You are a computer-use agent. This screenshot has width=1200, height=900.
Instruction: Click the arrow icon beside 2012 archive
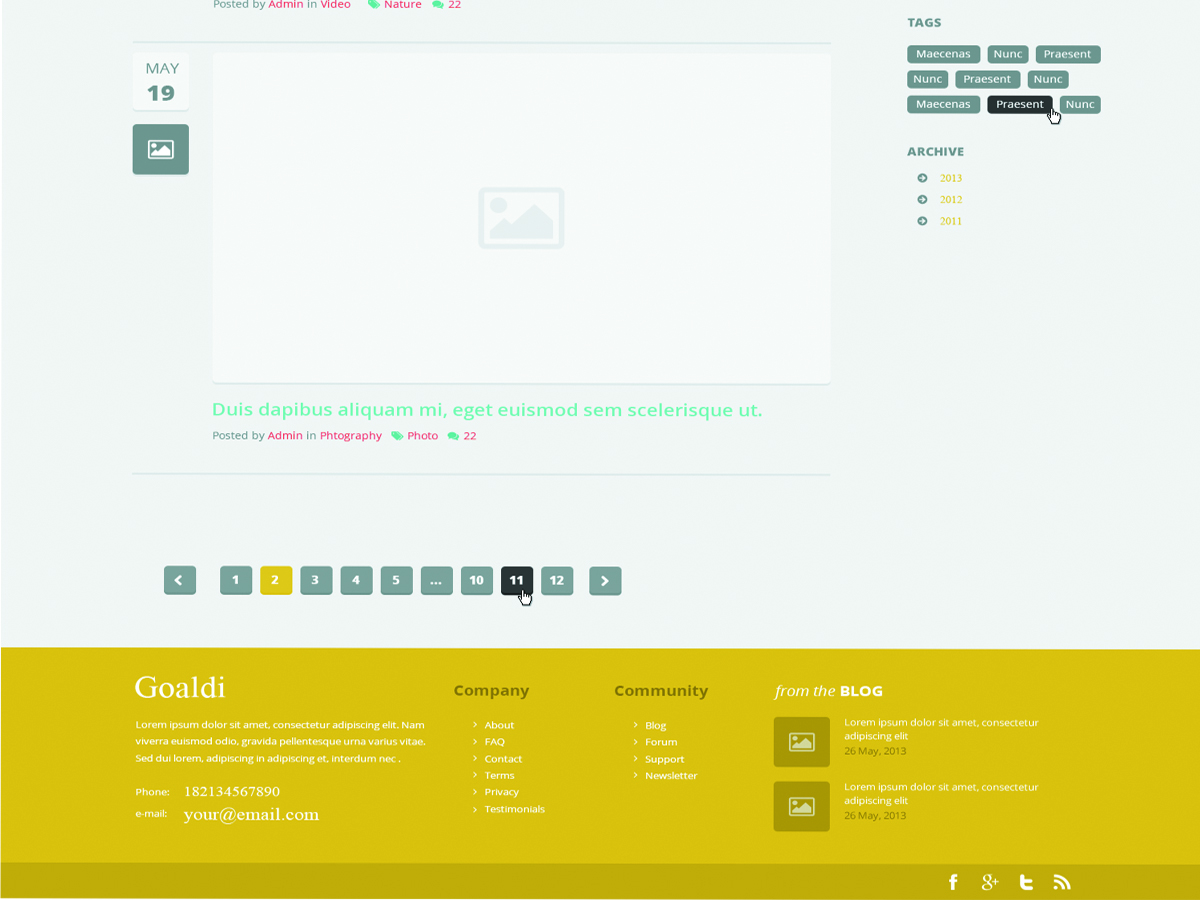921,199
